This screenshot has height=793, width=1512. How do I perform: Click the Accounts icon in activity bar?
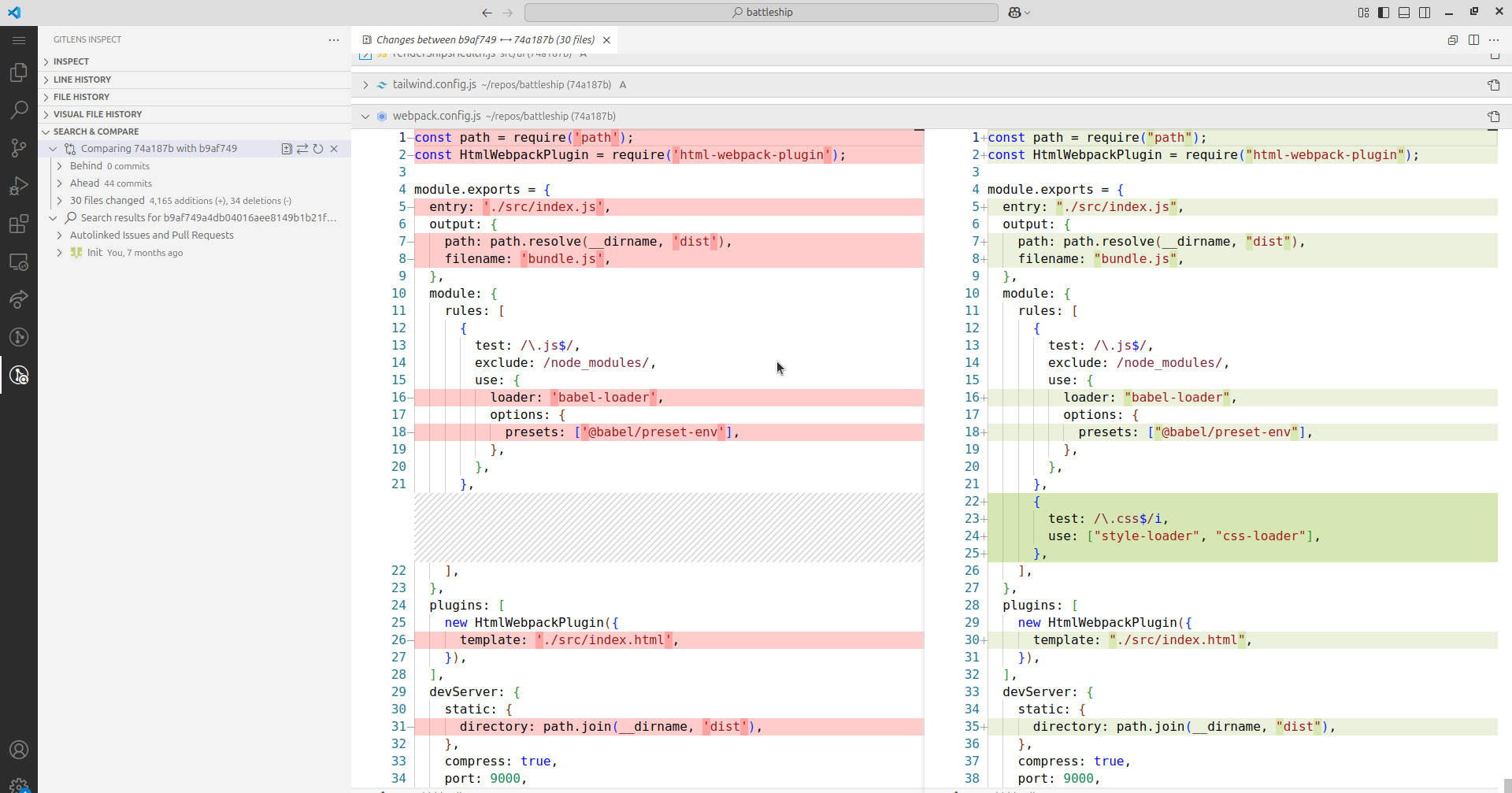click(x=18, y=750)
